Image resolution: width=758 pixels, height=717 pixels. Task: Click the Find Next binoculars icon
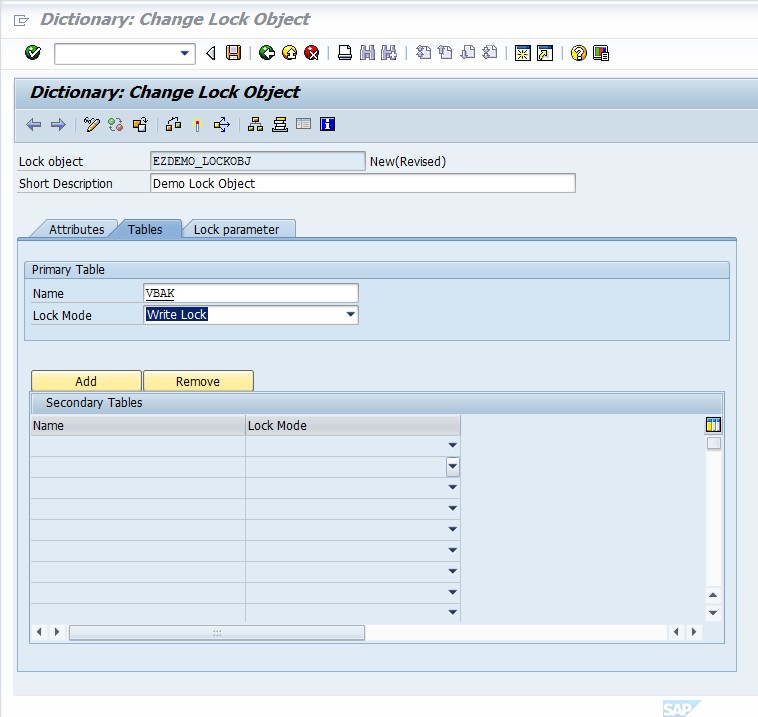pyautogui.click(x=389, y=52)
